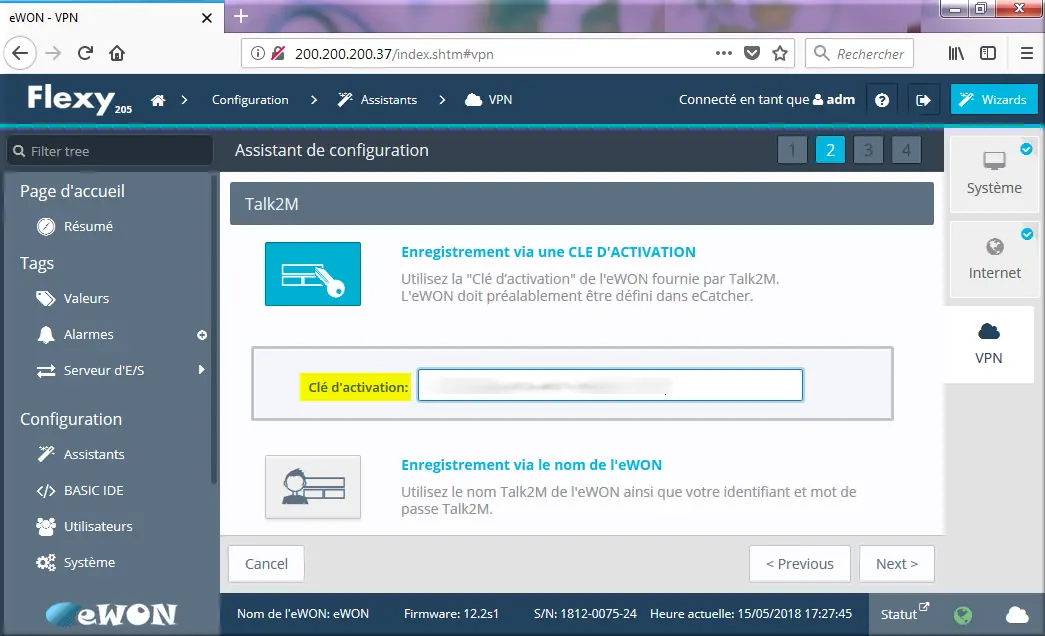Open the browser library icon
Viewport: 1045px width, 636px height.
[x=956, y=53]
